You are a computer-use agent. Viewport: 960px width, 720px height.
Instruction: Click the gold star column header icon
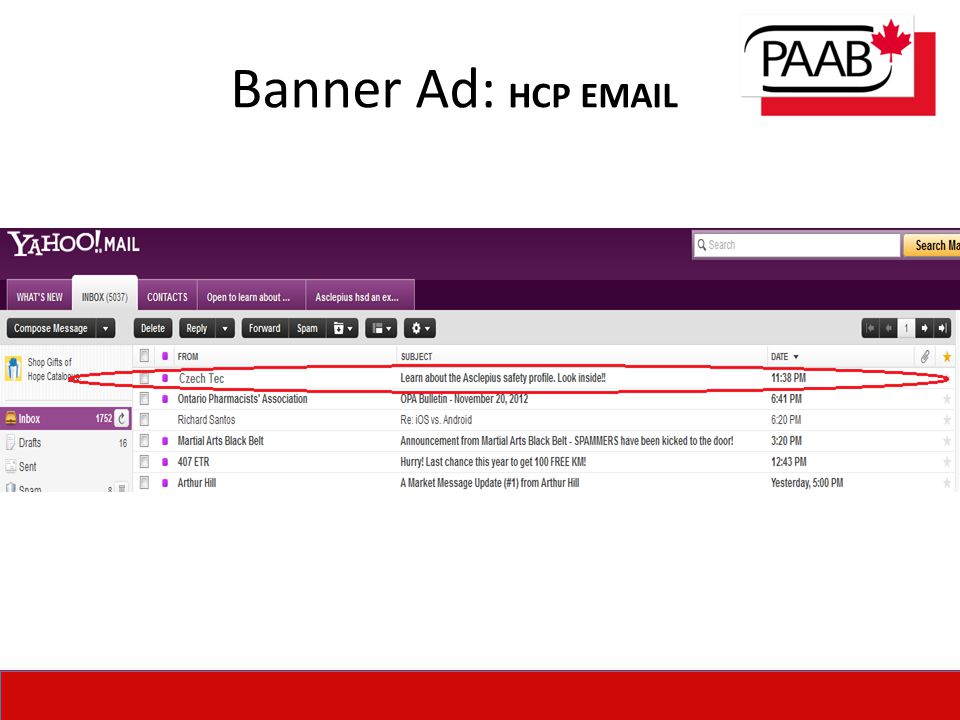pyautogui.click(x=947, y=356)
